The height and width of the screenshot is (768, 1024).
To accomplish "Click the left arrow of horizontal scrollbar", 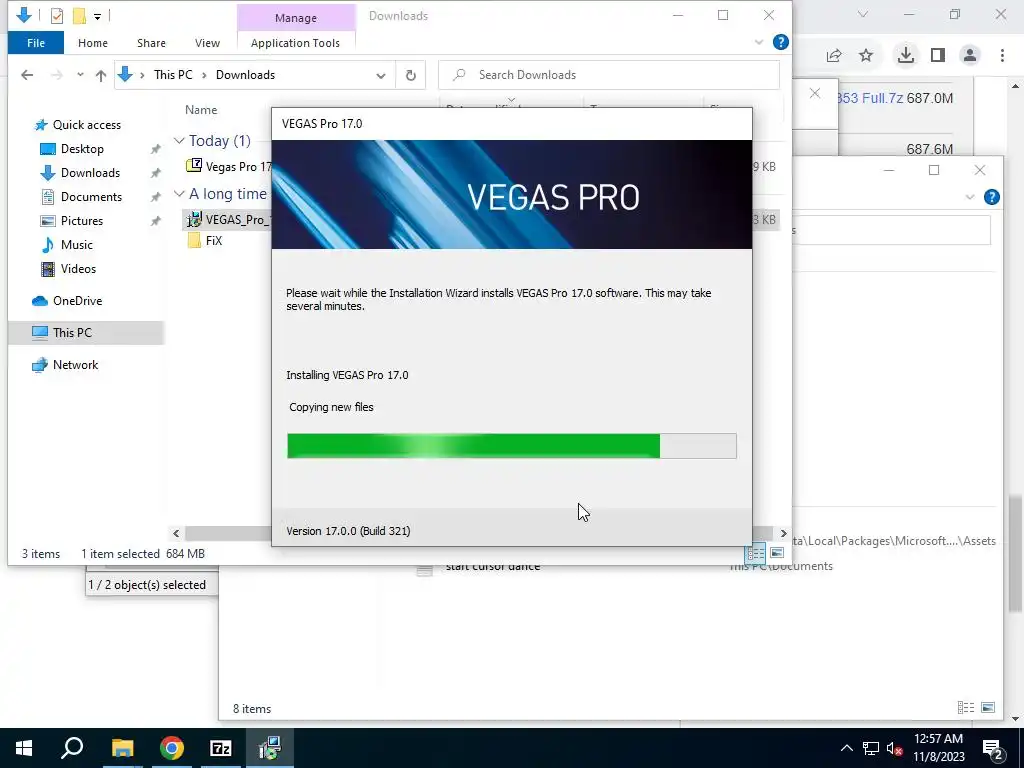I will click(176, 534).
